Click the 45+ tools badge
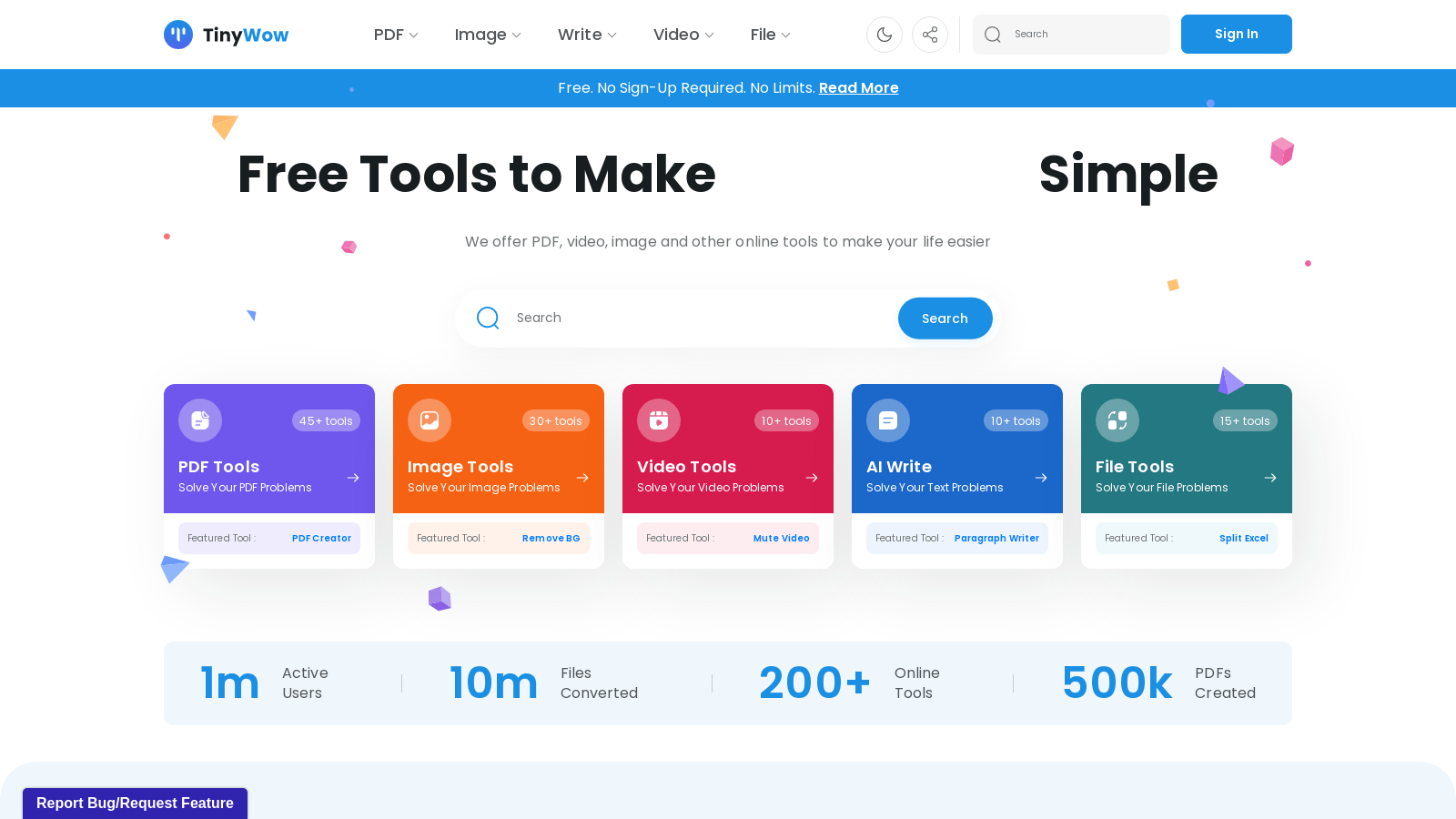This screenshot has width=1456, height=819. (x=326, y=420)
